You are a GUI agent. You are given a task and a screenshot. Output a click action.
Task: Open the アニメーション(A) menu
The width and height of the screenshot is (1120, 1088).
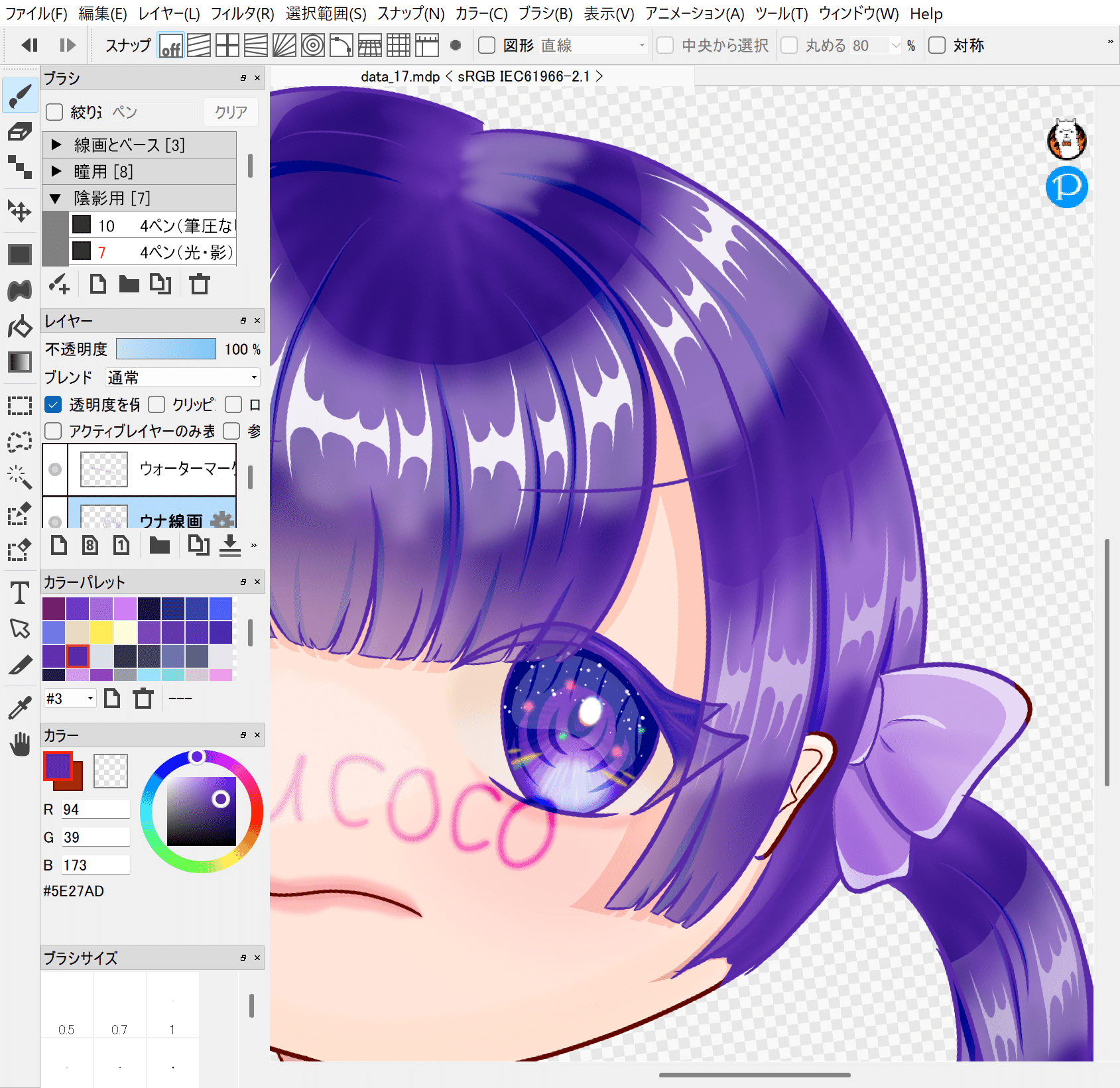click(694, 13)
